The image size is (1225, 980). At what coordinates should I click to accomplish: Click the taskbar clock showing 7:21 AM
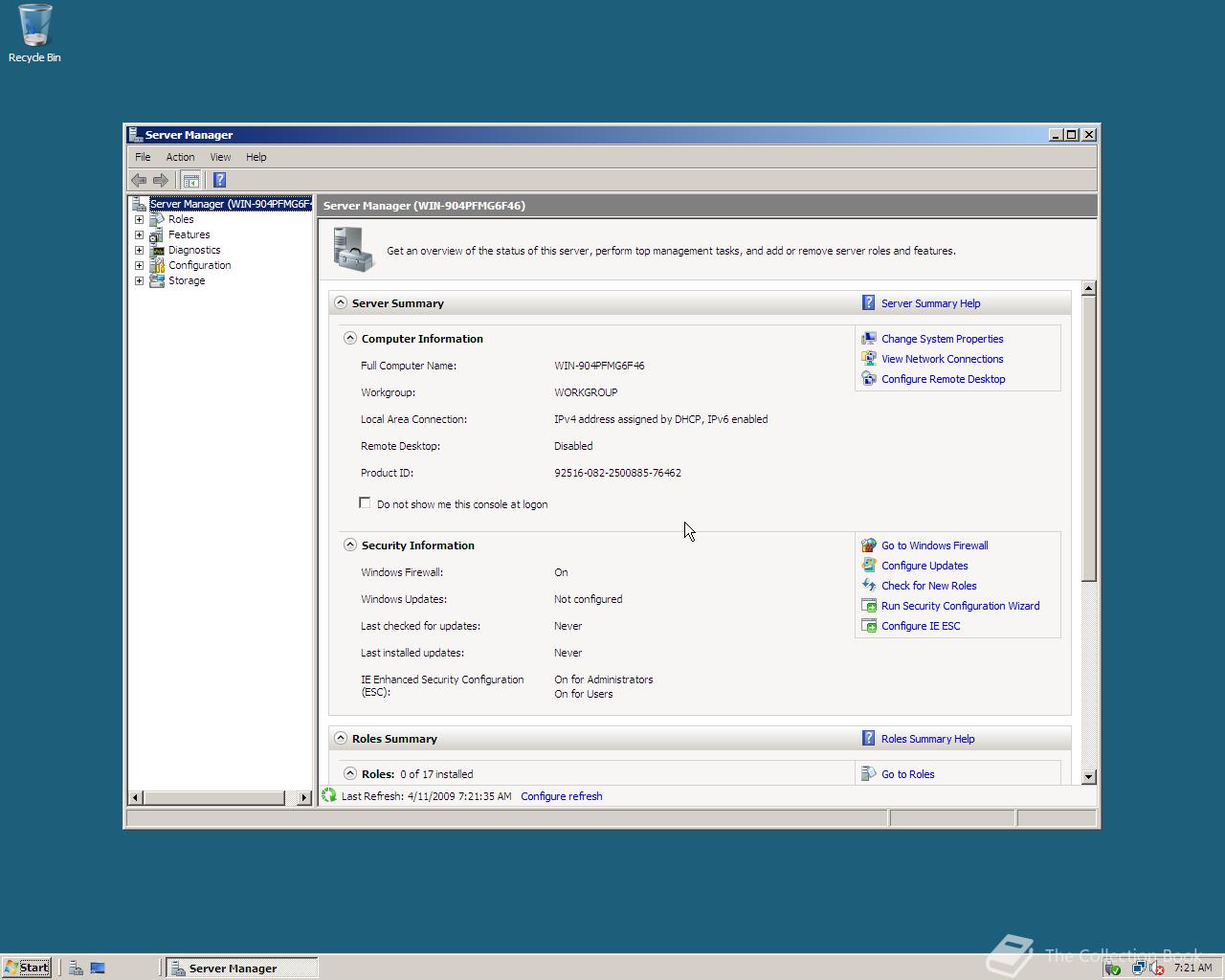pyautogui.click(x=1192, y=968)
